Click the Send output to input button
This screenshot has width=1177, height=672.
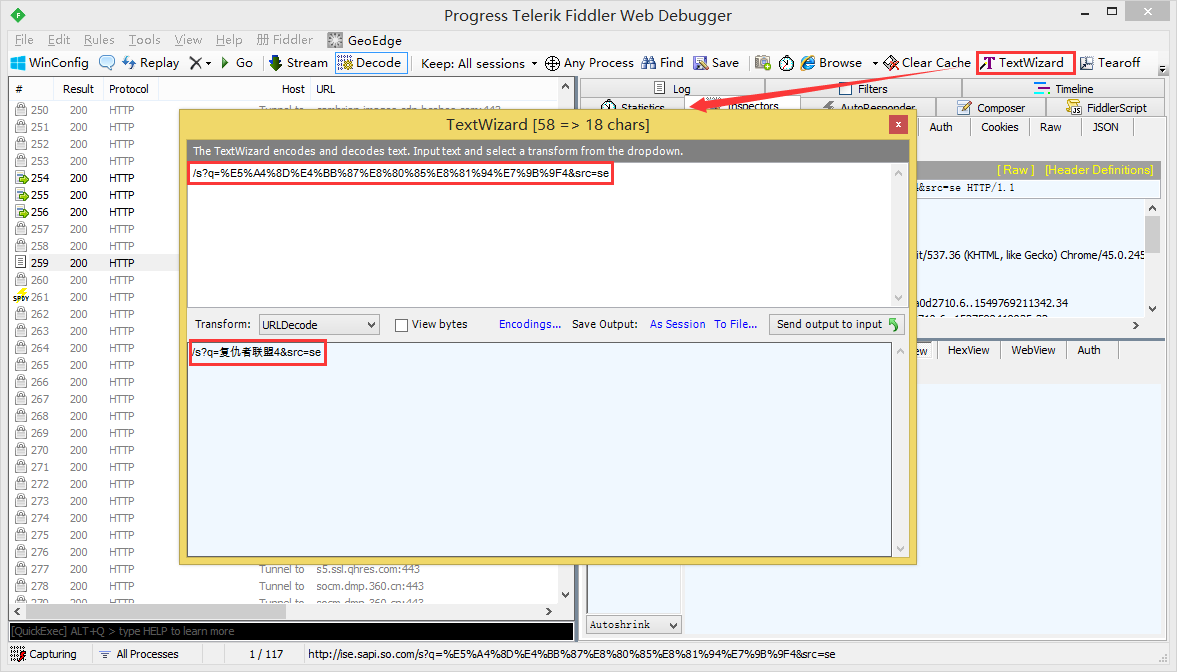click(x=837, y=324)
